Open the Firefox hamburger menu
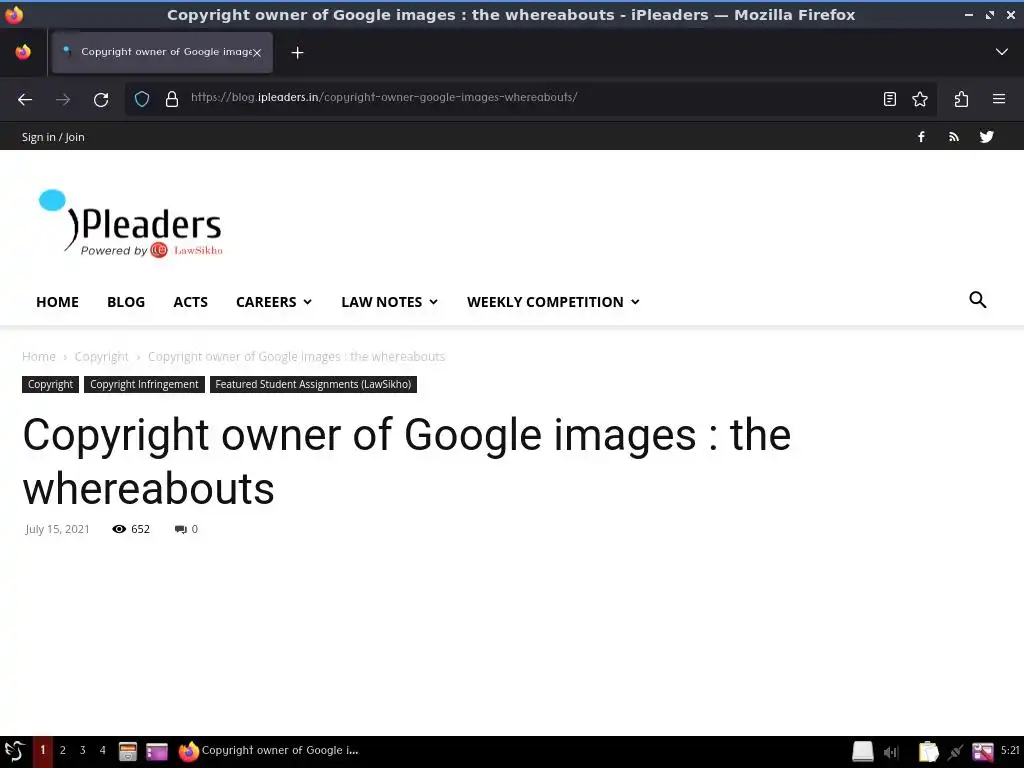Image resolution: width=1024 pixels, height=768 pixels. pyautogui.click(x=999, y=99)
